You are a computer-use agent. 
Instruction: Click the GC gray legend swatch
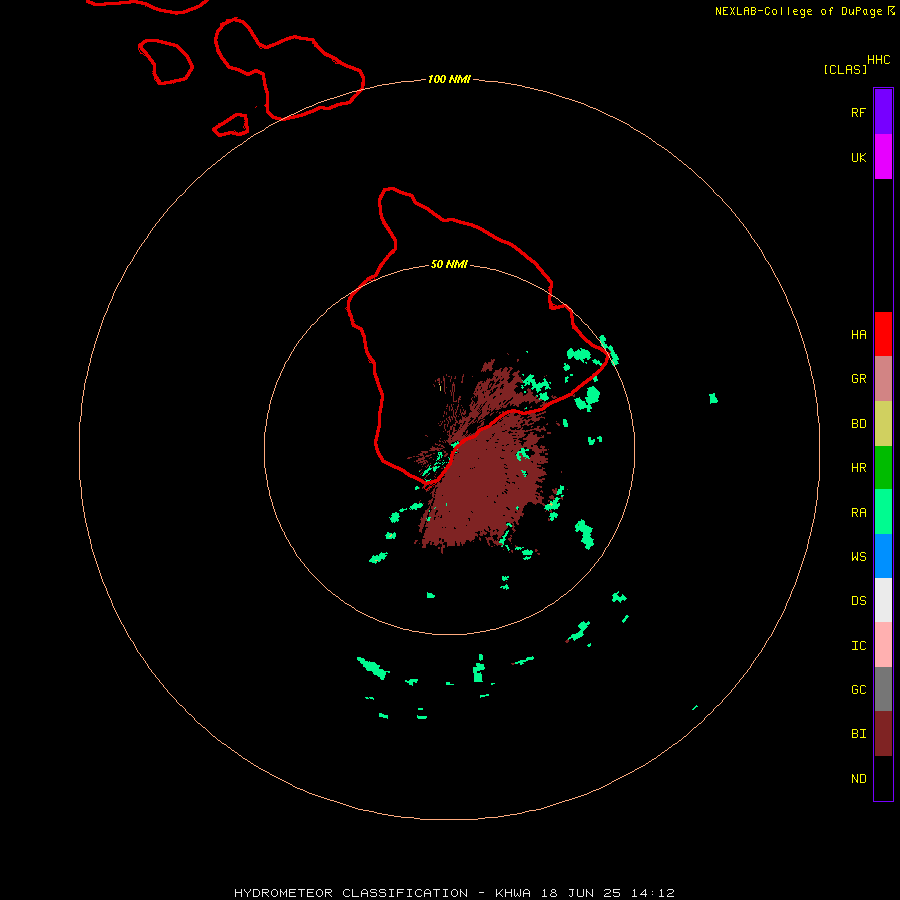883,689
